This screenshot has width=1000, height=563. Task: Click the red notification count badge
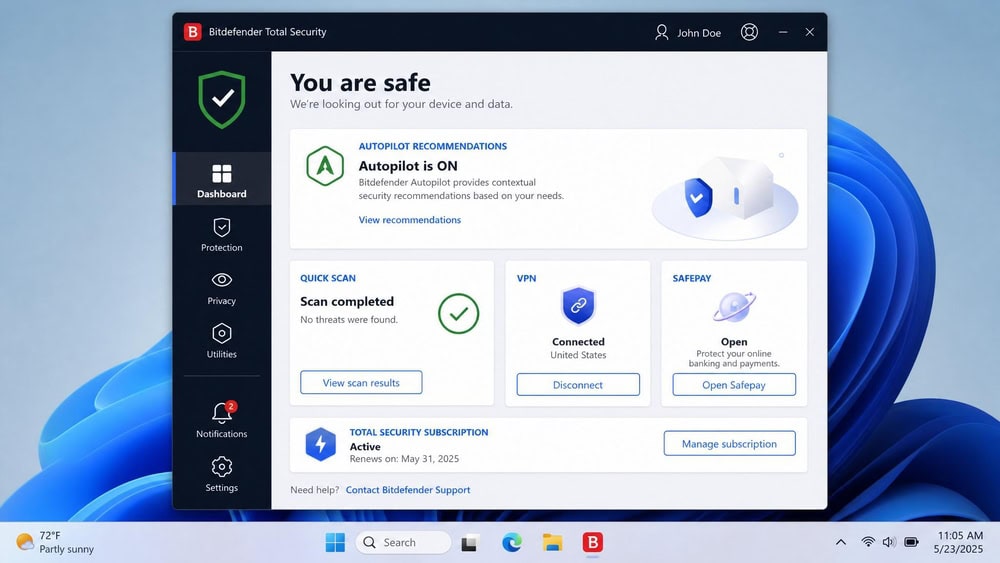tap(231, 406)
